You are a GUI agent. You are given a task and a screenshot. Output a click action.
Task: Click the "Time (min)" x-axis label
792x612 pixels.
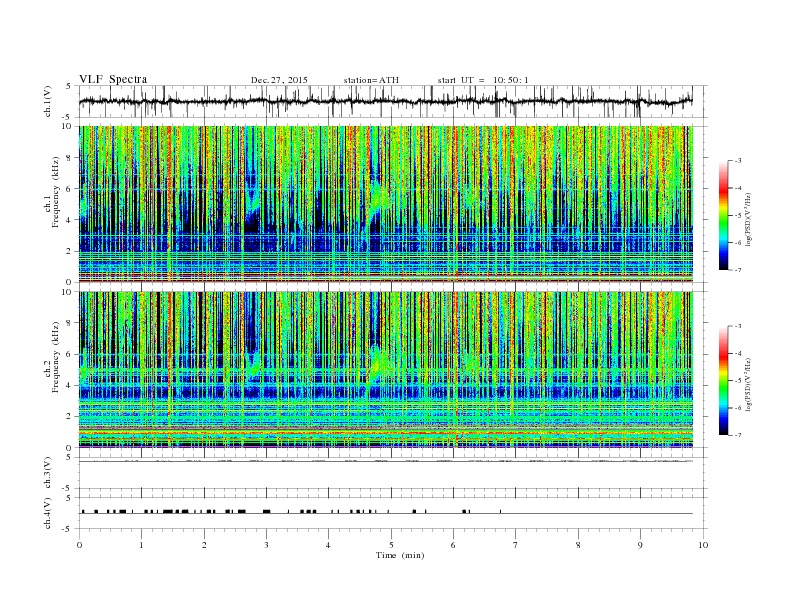[x=400, y=555]
